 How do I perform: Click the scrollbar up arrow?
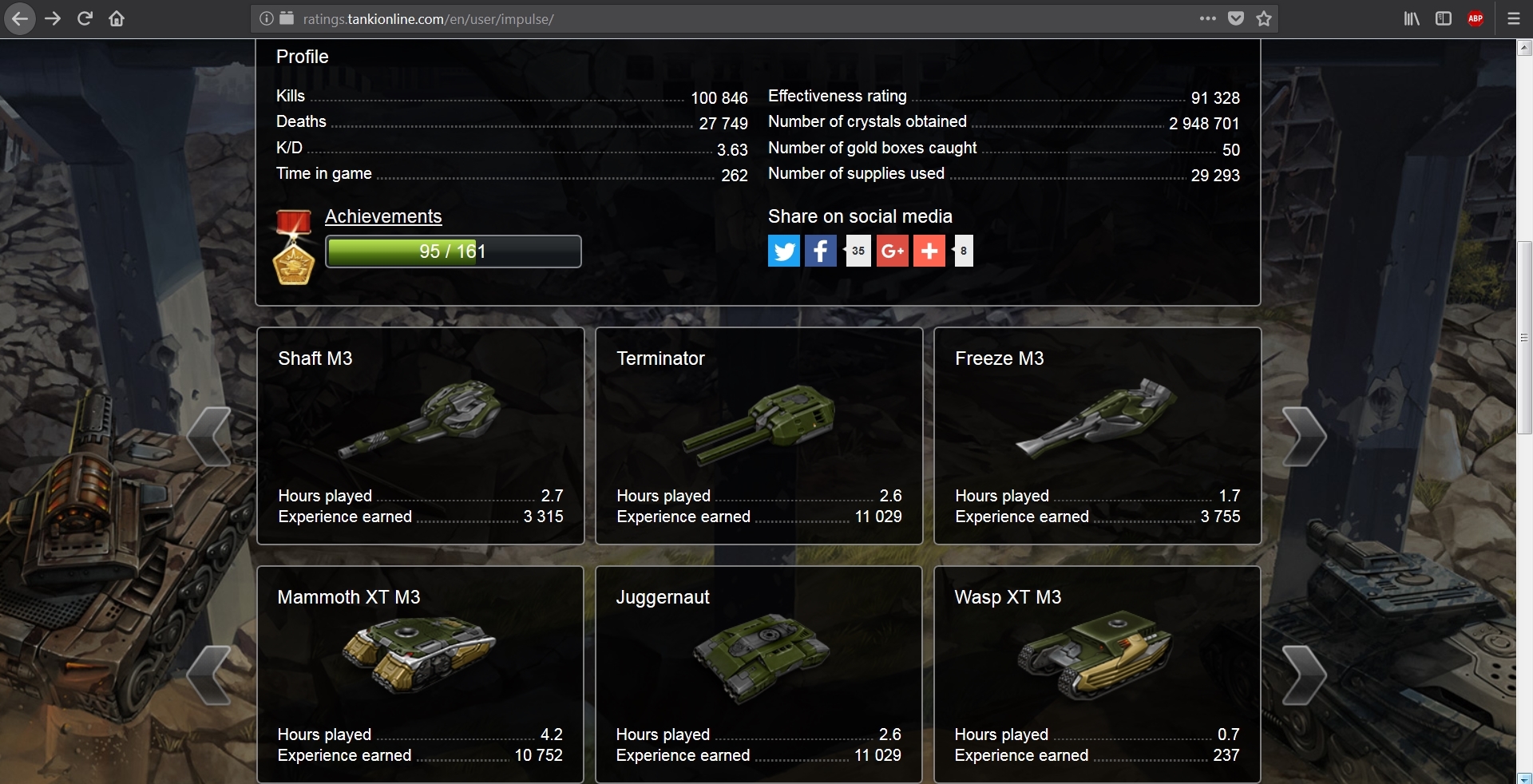(1524, 48)
